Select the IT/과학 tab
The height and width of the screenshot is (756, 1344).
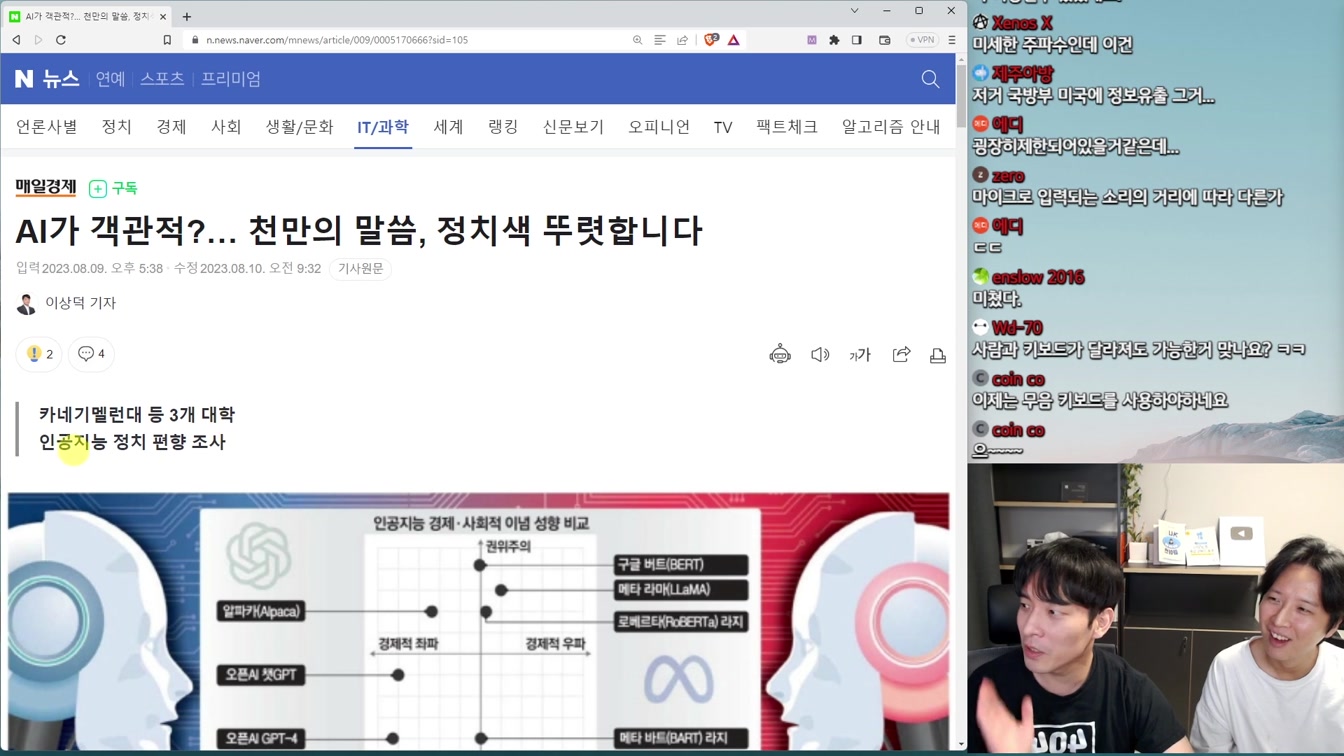point(383,127)
